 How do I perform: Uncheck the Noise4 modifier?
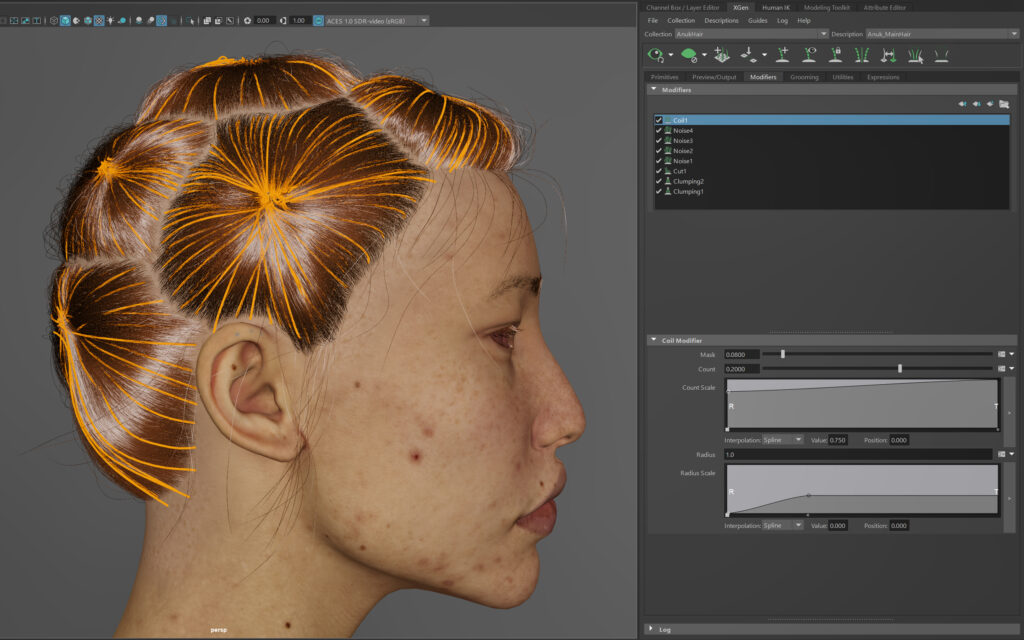(658, 131)
